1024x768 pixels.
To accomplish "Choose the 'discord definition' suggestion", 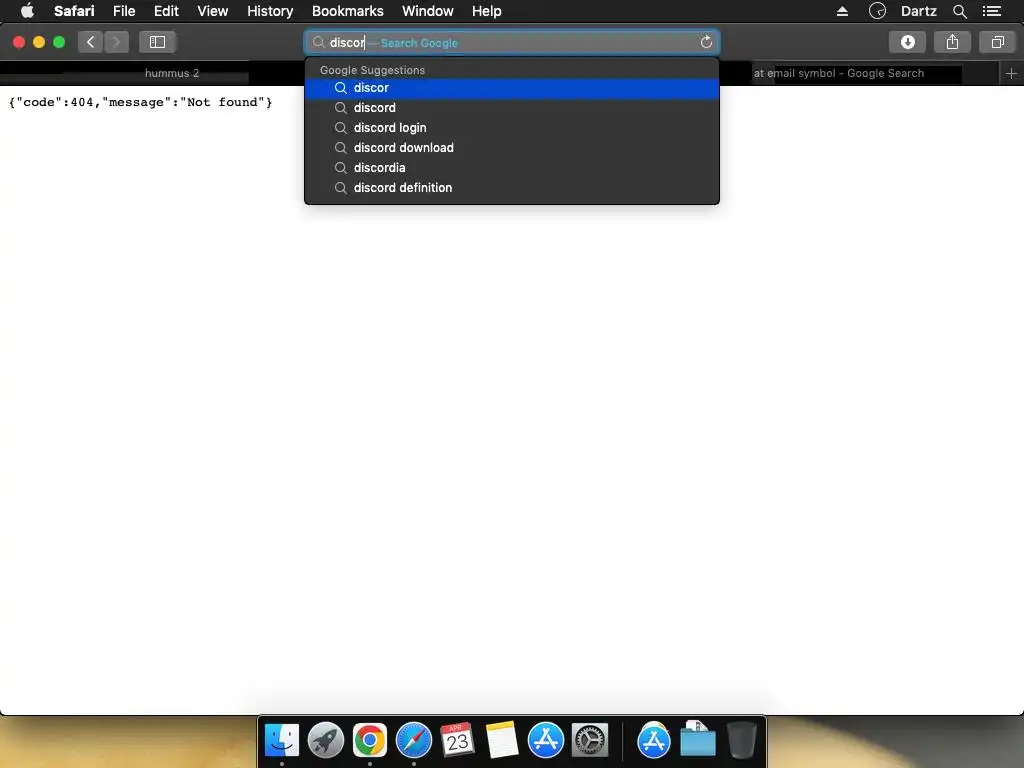I will (x=512, y=187).
